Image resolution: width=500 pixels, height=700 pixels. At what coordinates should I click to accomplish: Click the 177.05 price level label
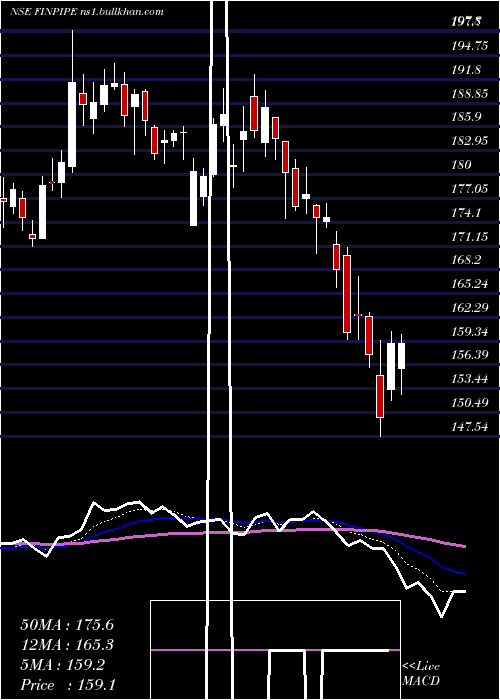pos(469,188)
